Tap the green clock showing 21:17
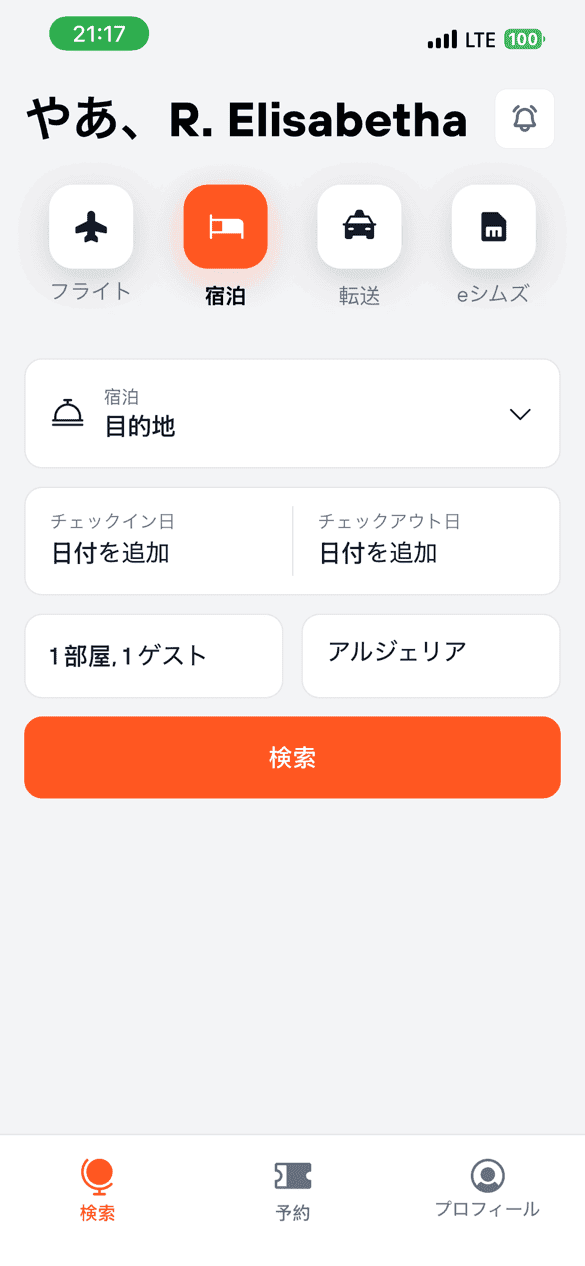This screenshot has height=1266, width=585. tap(98, 33)
